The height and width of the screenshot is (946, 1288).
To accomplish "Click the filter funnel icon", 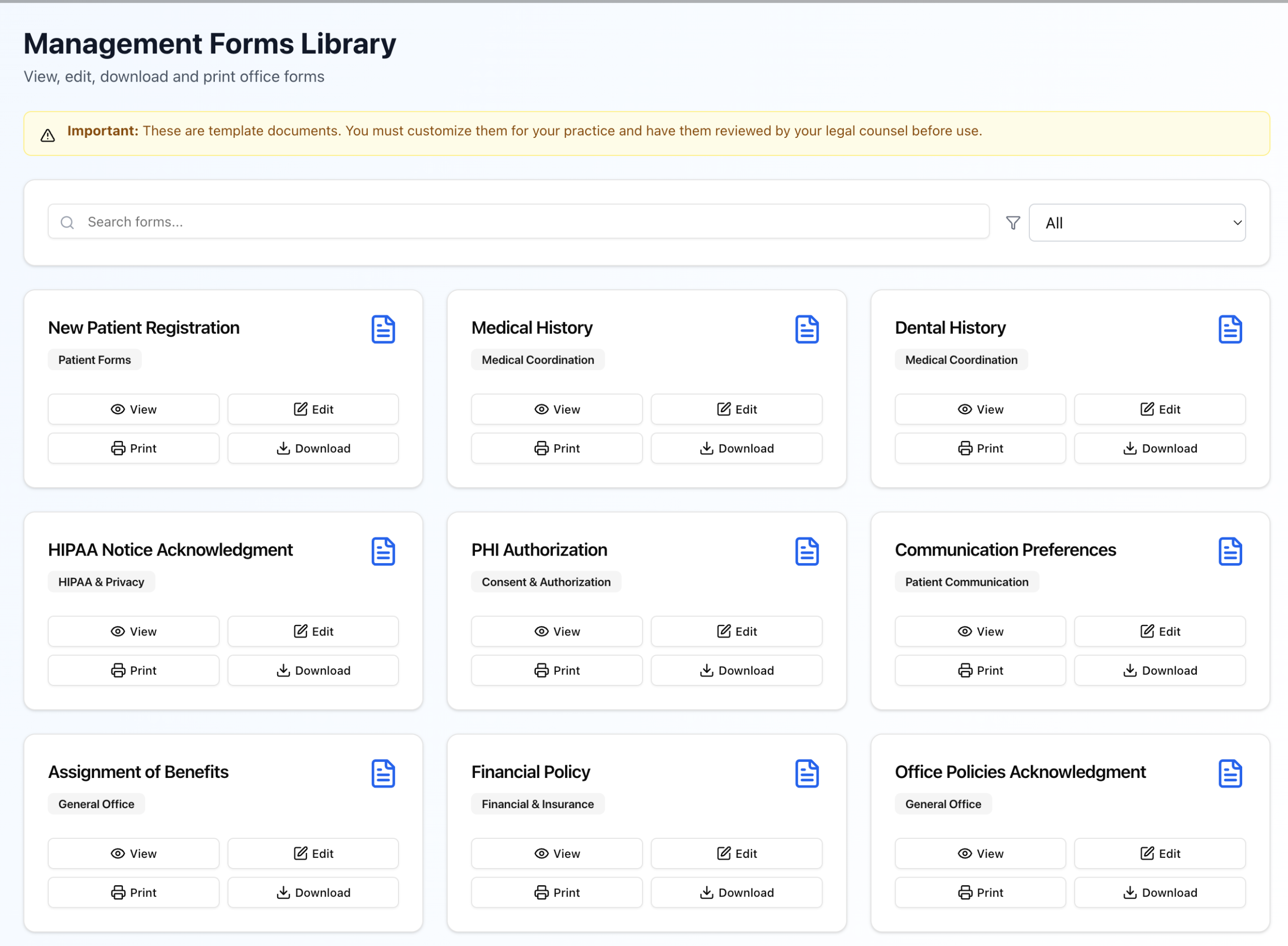I will (1013, 223).
